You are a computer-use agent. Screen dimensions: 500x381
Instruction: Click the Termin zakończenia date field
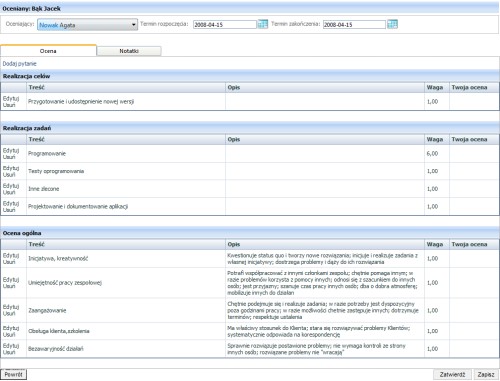coord(354,24)
